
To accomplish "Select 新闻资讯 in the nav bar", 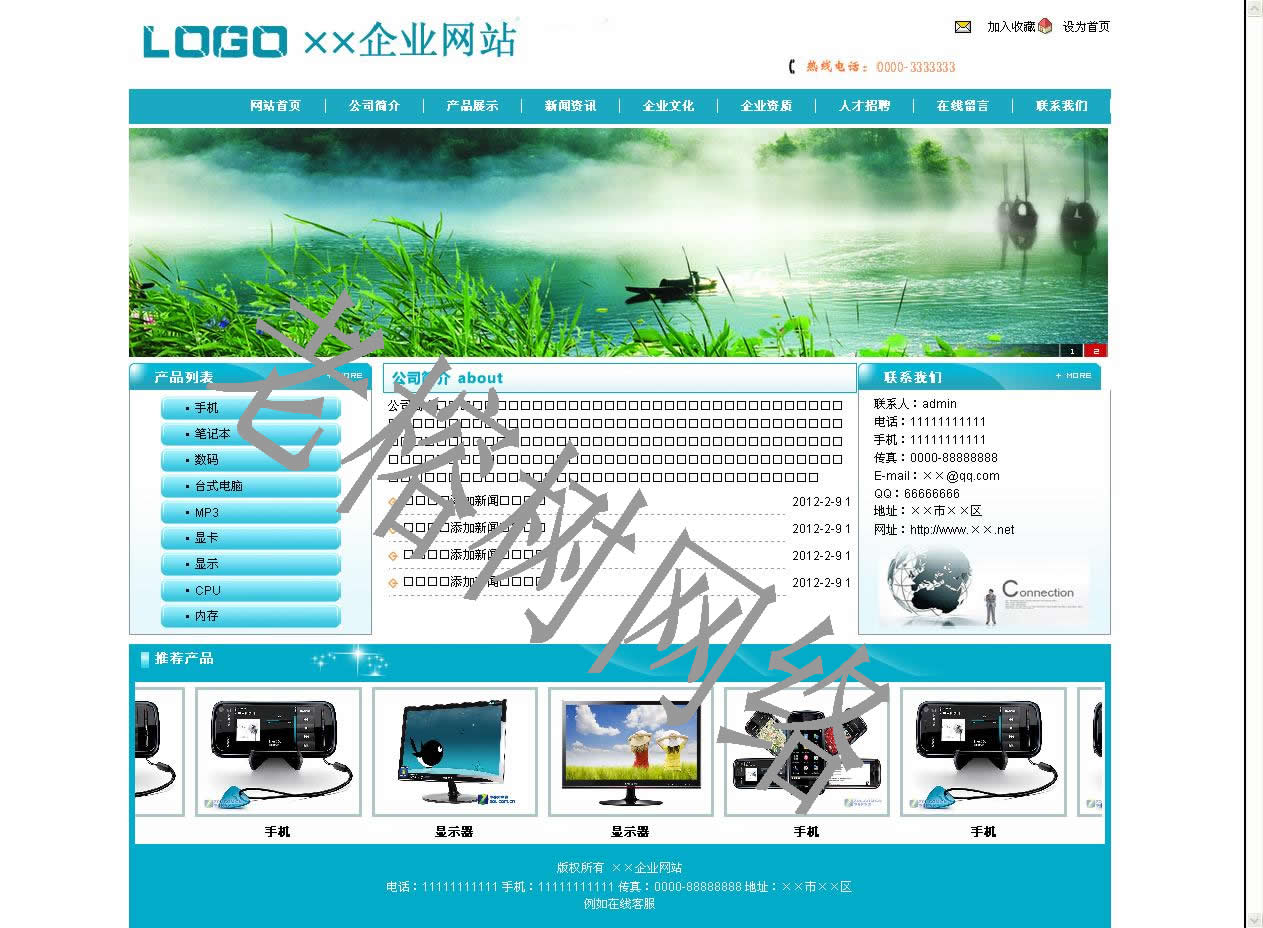I will point(570,106).
